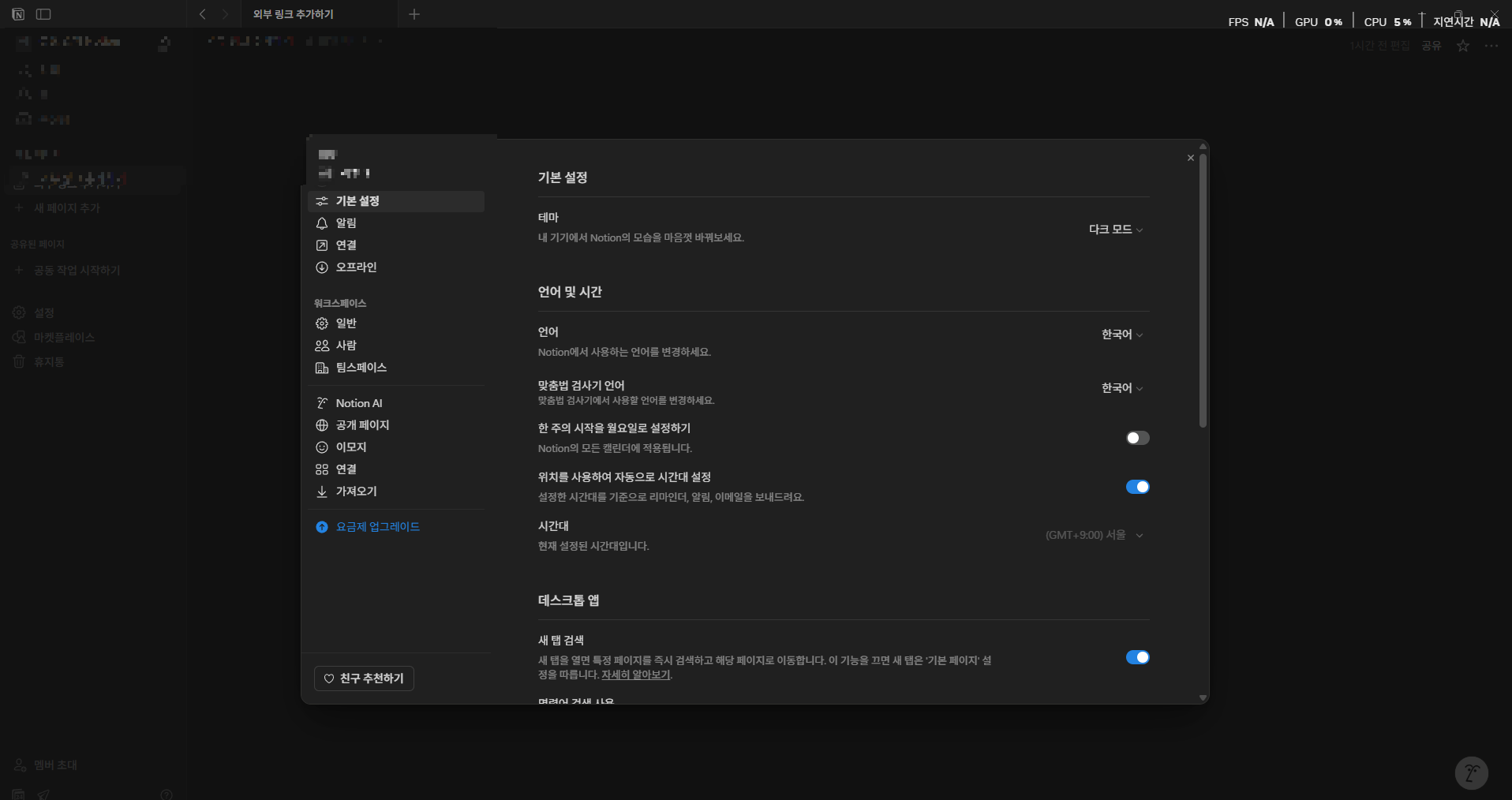Toggle 한 주의 시작을 월요일로 설정하기 switch

pos(1137,438)
